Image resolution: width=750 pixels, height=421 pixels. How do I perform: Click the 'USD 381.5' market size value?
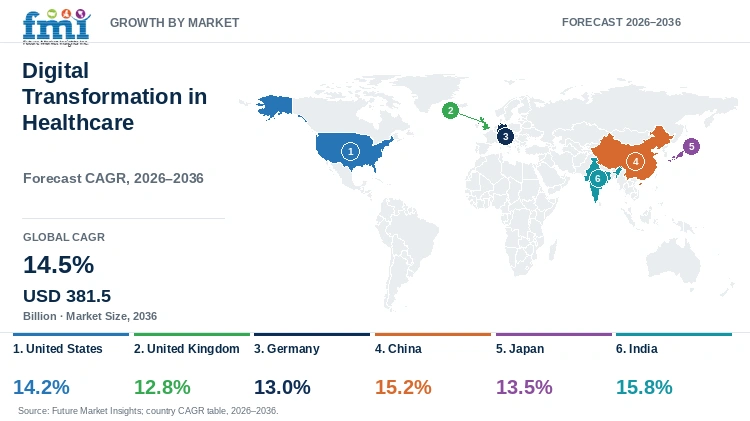(x=67, y=296)
